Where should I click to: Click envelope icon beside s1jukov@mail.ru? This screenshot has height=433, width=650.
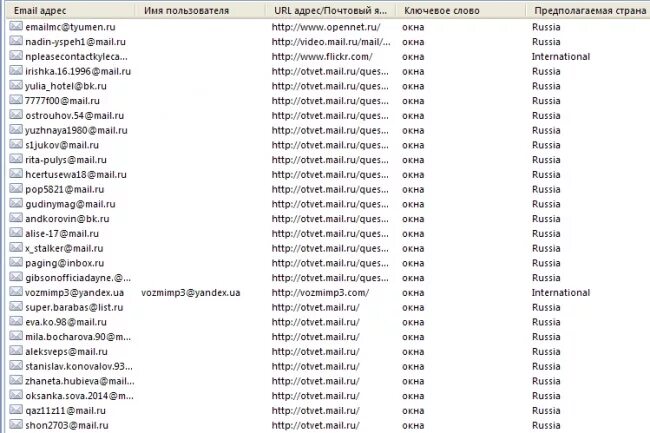(16, 145)
